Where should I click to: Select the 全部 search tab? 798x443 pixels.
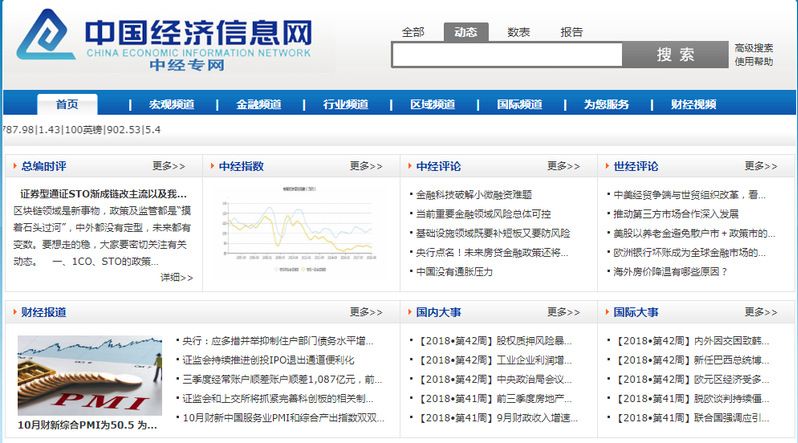[413, 32]
